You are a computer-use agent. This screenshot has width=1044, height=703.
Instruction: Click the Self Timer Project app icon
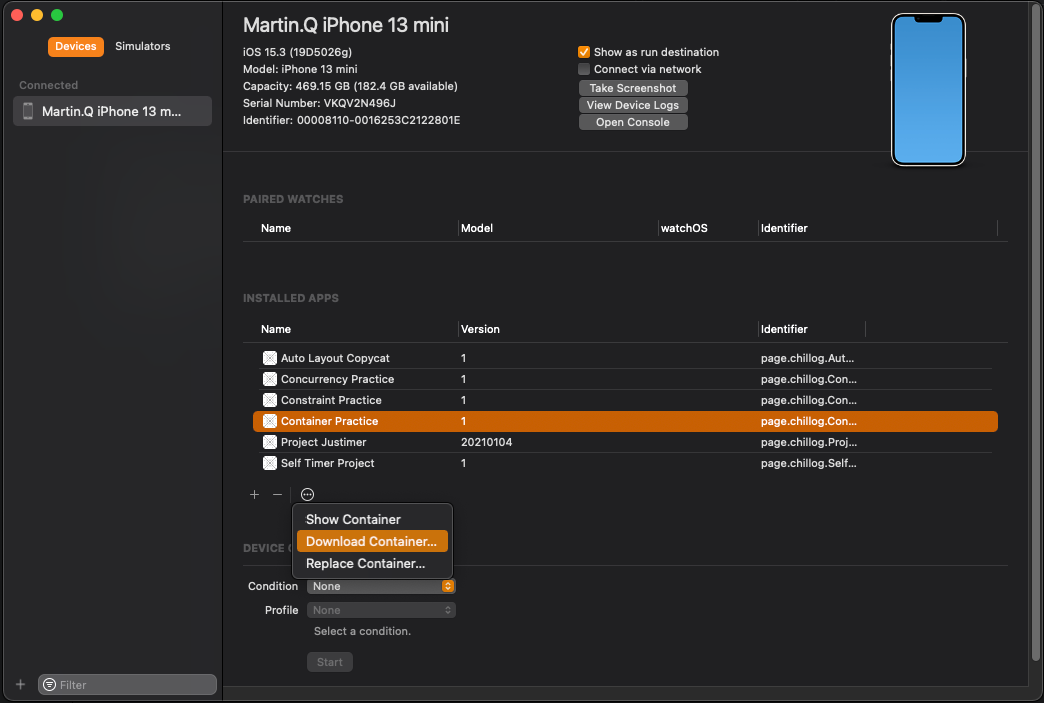coord(270,463)
